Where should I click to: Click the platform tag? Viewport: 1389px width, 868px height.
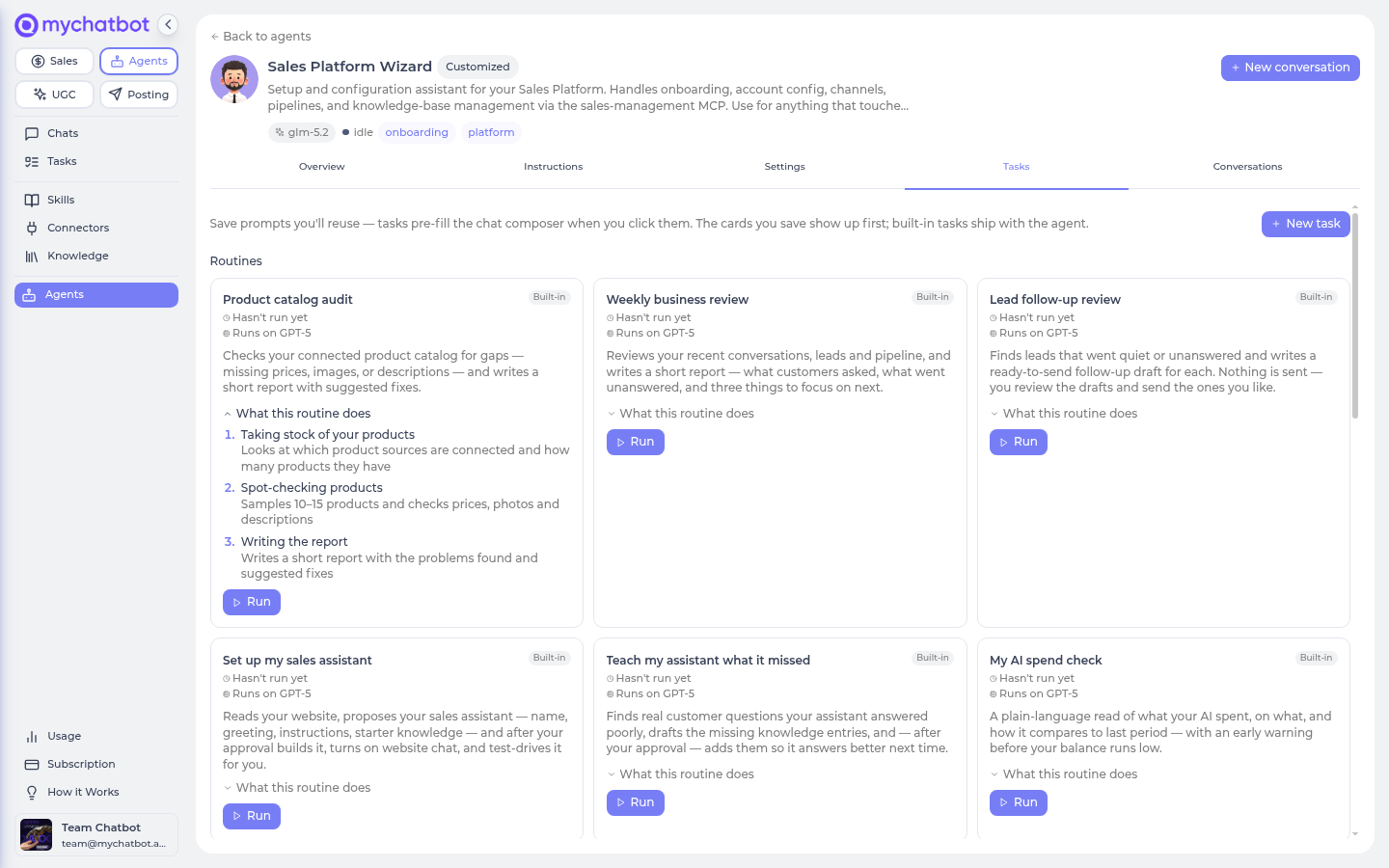tap(491, 132)
